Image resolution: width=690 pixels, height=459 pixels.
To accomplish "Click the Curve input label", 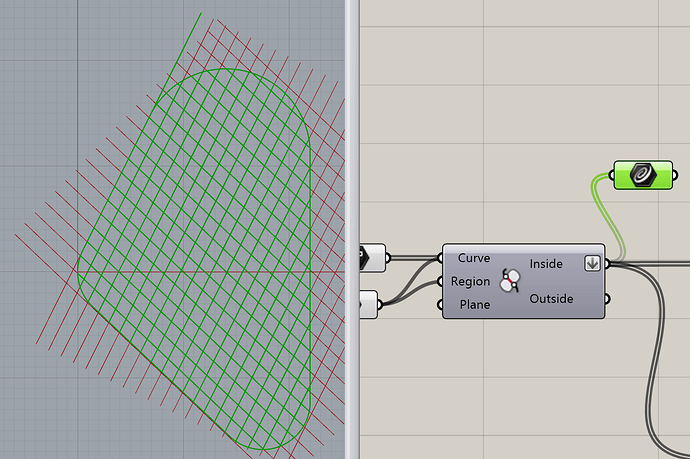I will coord(474,258).
